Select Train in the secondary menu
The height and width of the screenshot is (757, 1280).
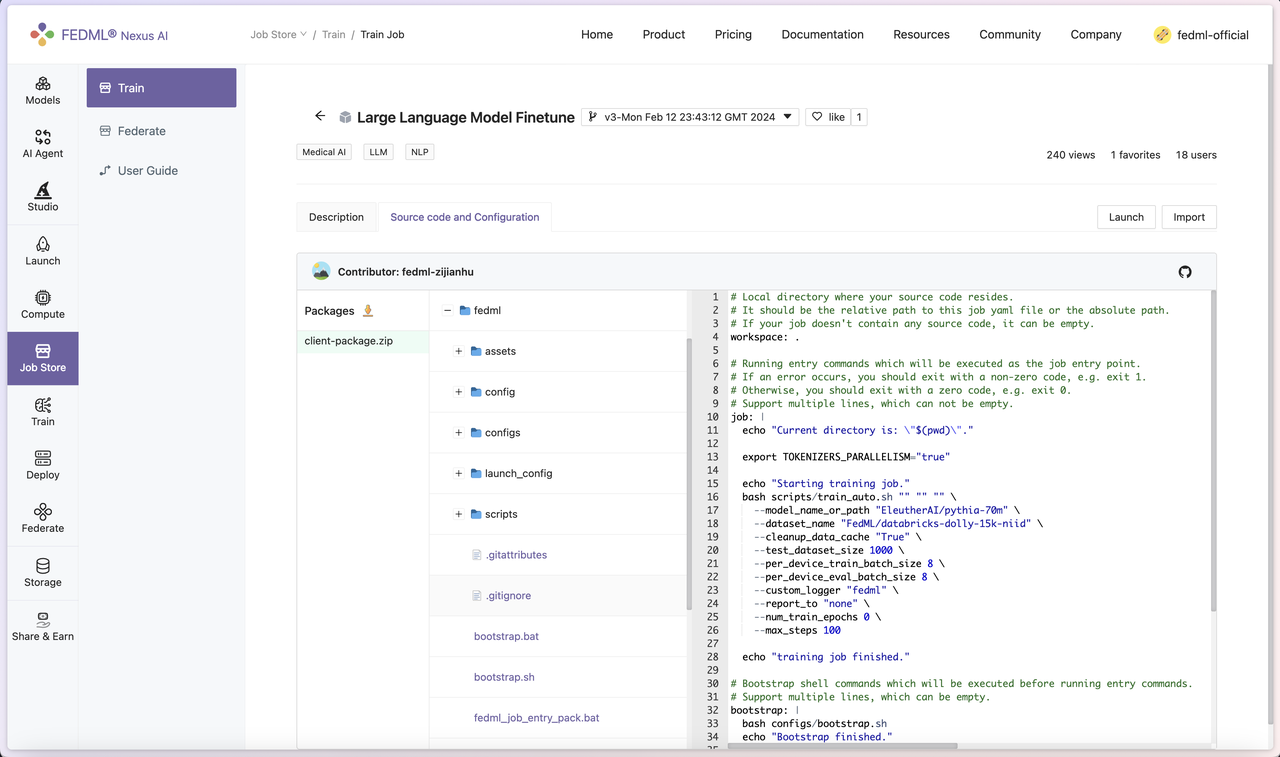[161, 88]
